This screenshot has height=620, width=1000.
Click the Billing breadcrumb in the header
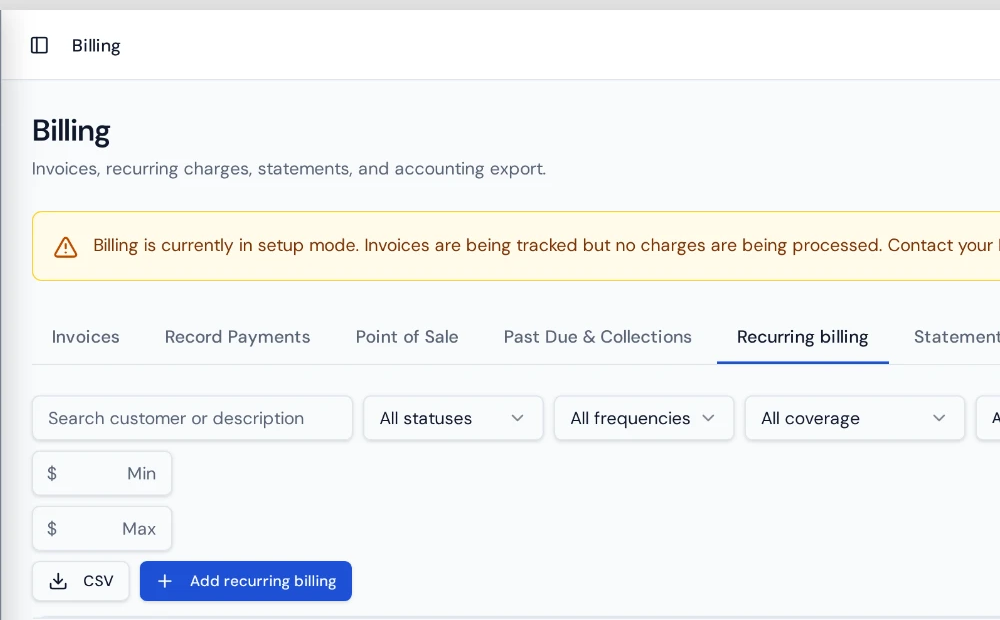click(96, 46)
